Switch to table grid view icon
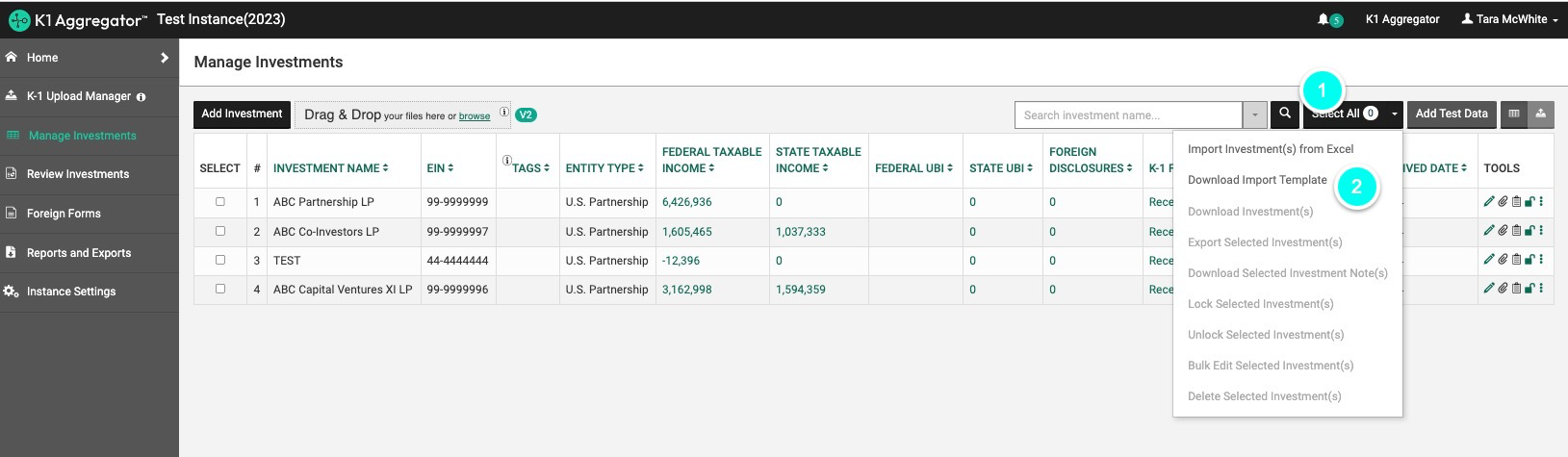This screenshot has height=457, width=1568. (1514, 114)
